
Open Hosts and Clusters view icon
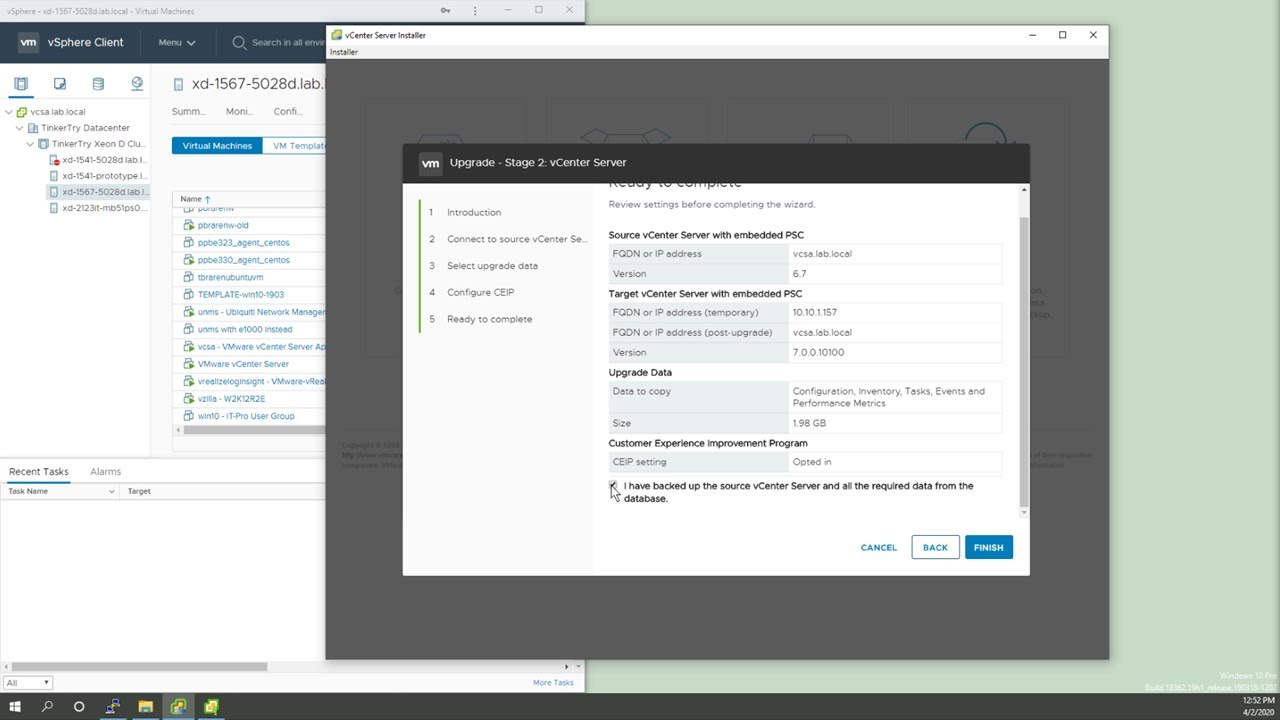21,84
